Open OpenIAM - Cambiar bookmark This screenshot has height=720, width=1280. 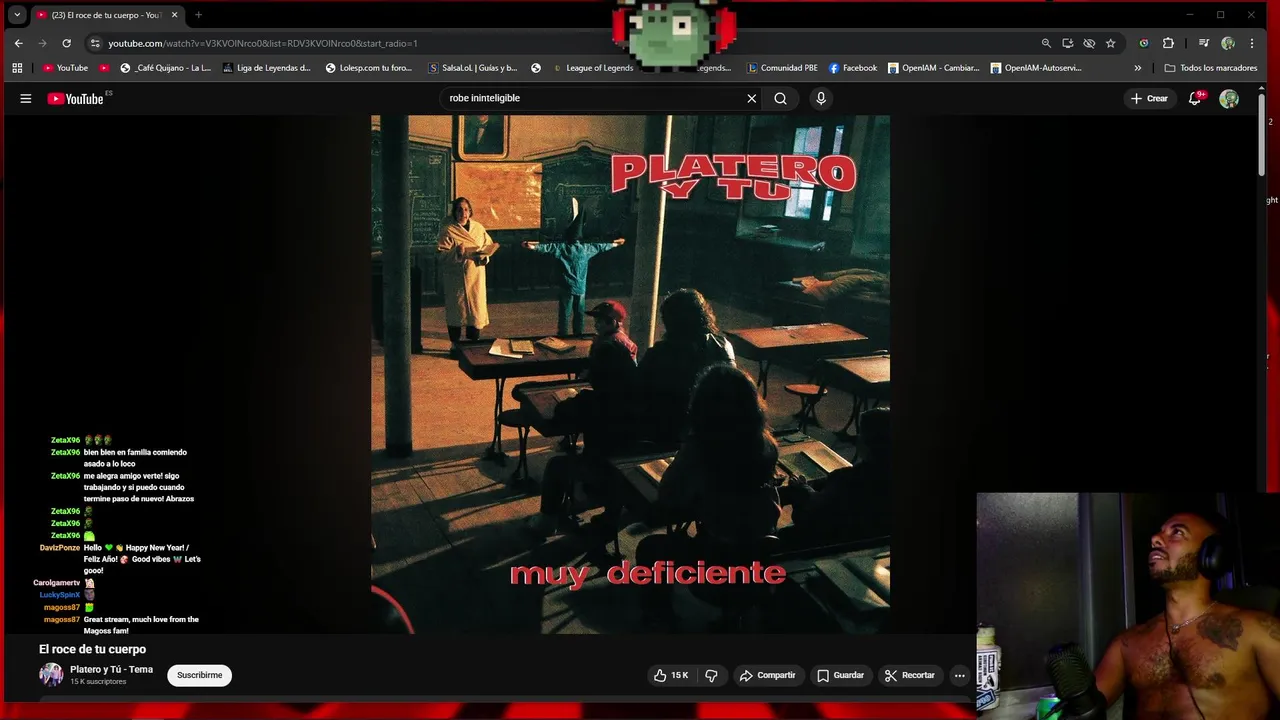tap(934, 68)
